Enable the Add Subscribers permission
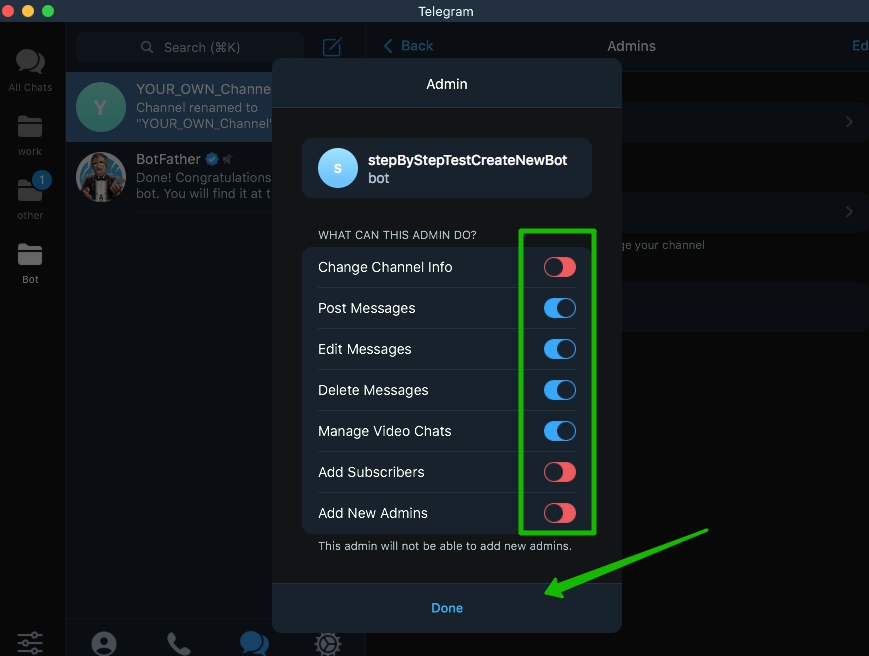869x656 pixels. point(560,472)
